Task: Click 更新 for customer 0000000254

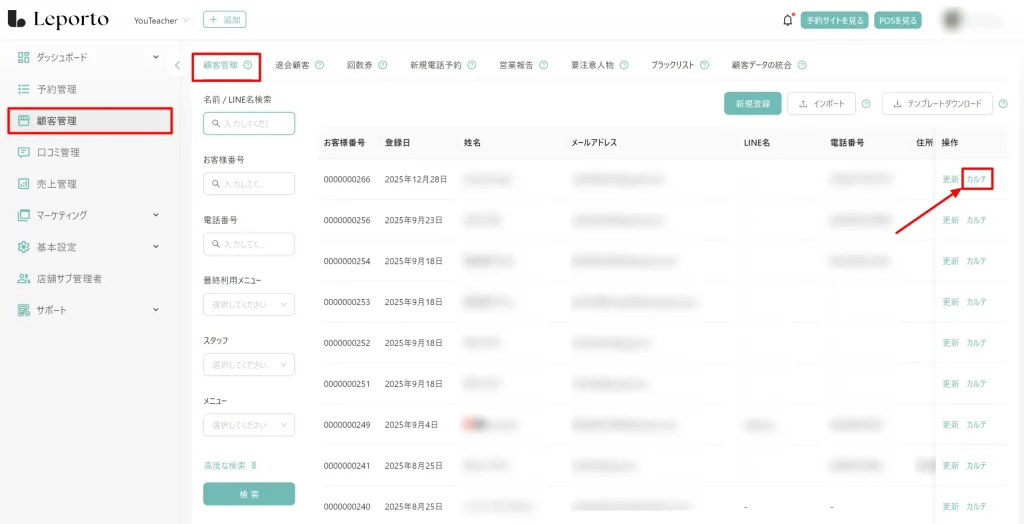Action: point(950,261)
